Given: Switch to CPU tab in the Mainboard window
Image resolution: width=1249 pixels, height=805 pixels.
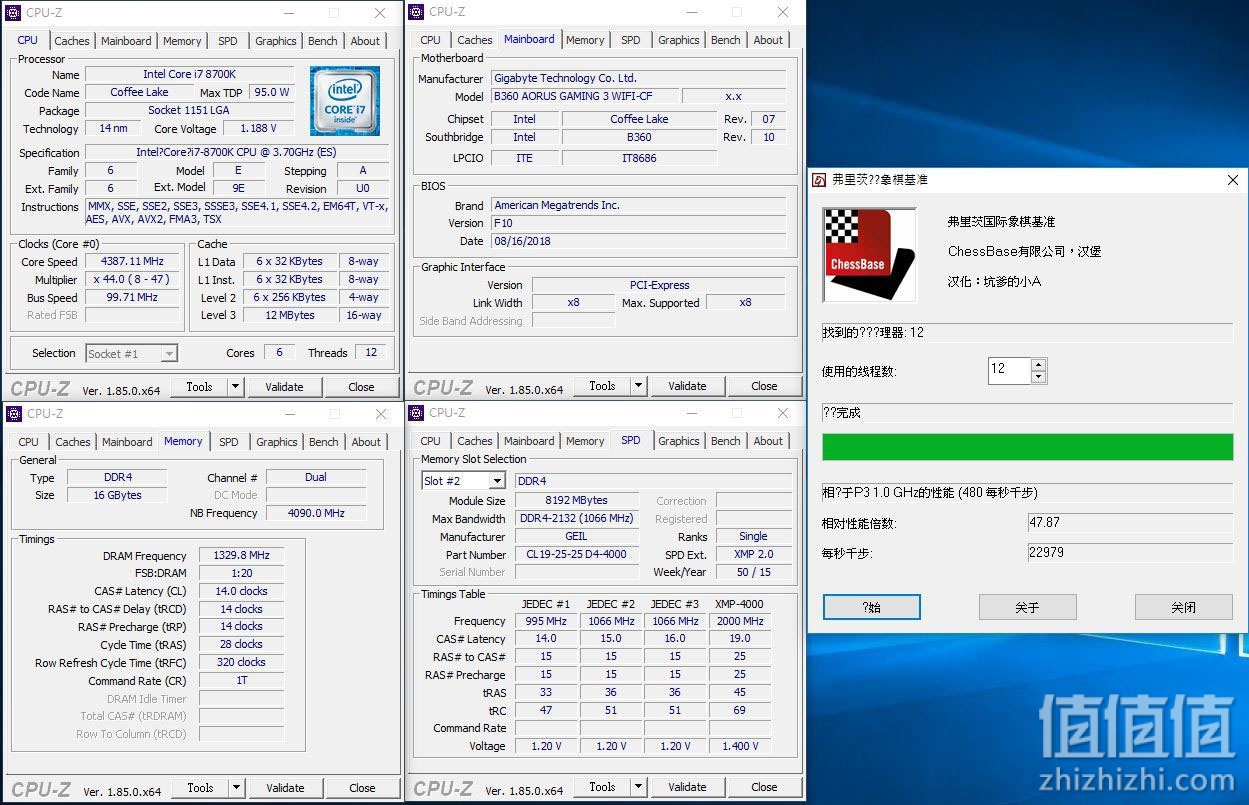Looking at the screenshot, I should click(431, 40).
